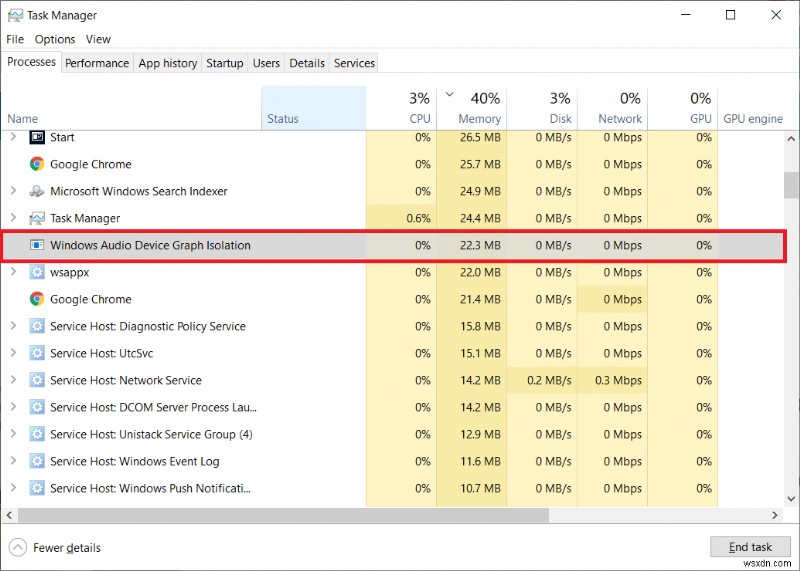Click the Diagnostic Policy Service gear icon
Image resolution: width=800 pixels, height=571 pixels.
point(37,326)
